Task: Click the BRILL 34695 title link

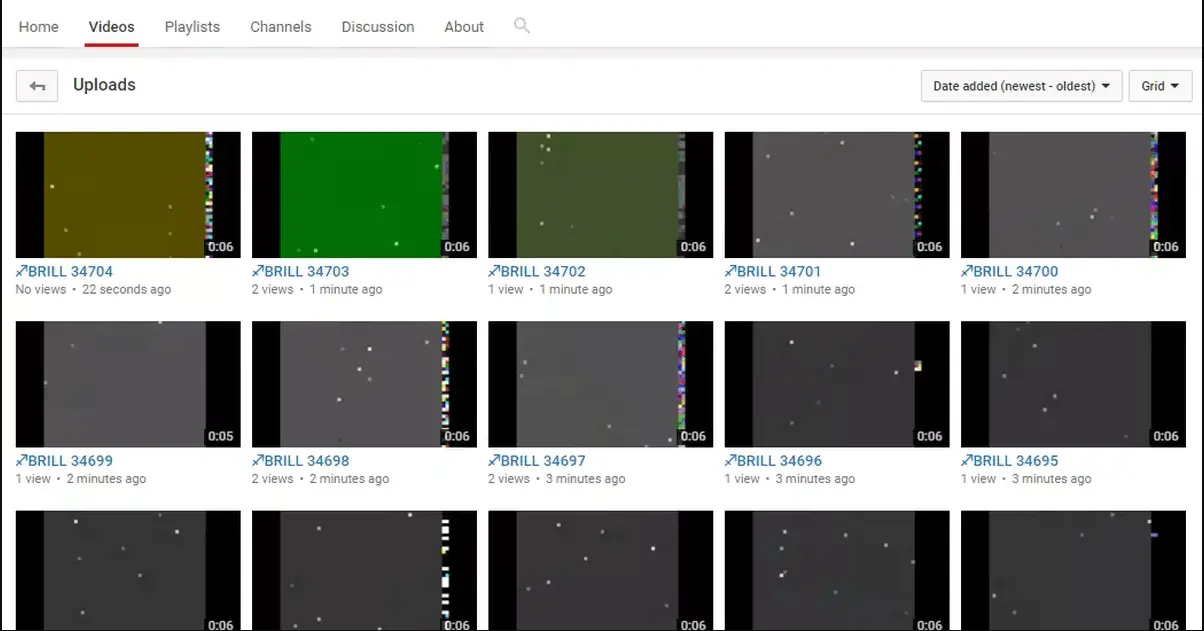Action: click(x=1010, y=461)
